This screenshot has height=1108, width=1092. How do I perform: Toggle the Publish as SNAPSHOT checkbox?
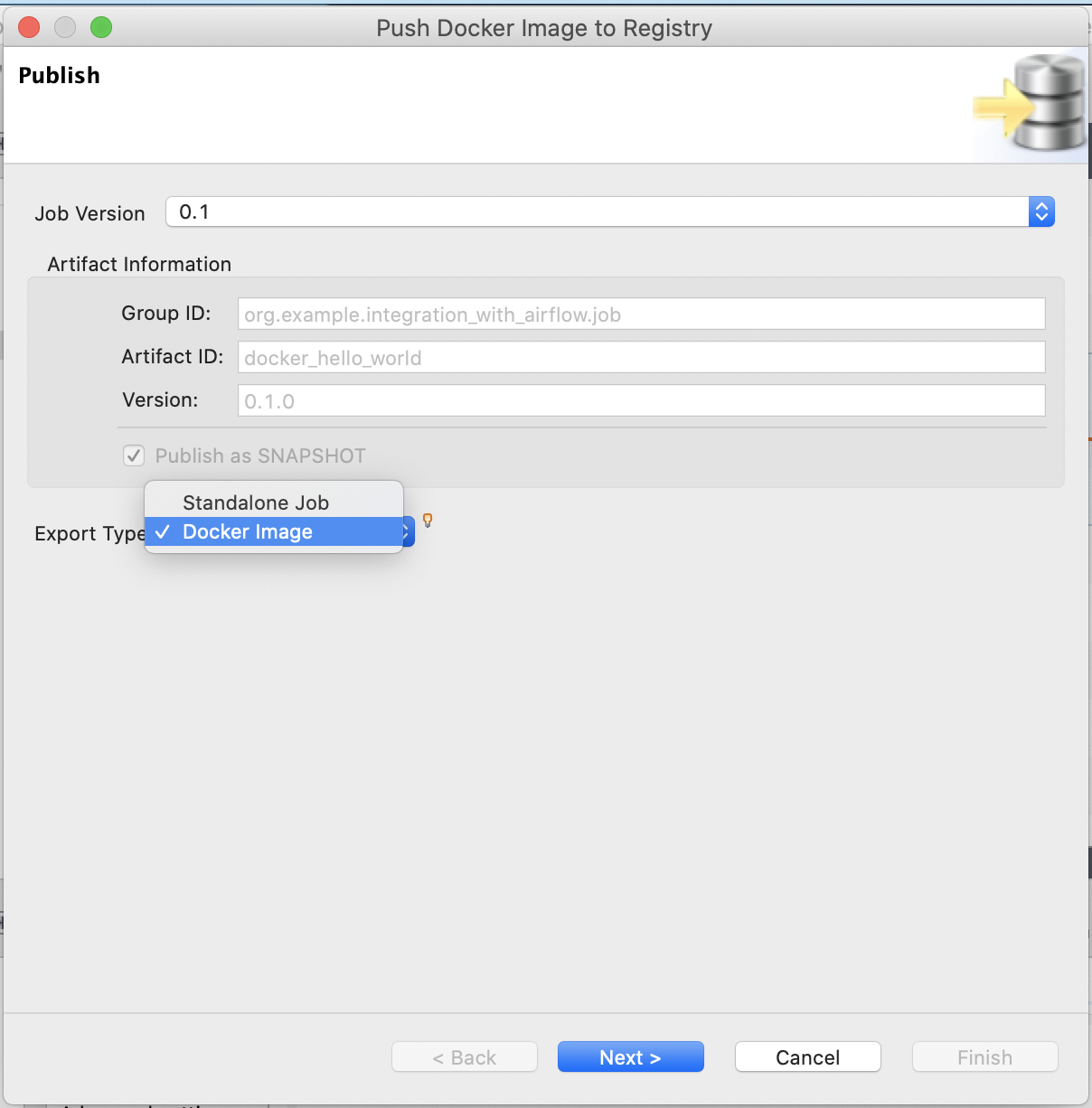[133, 455]
